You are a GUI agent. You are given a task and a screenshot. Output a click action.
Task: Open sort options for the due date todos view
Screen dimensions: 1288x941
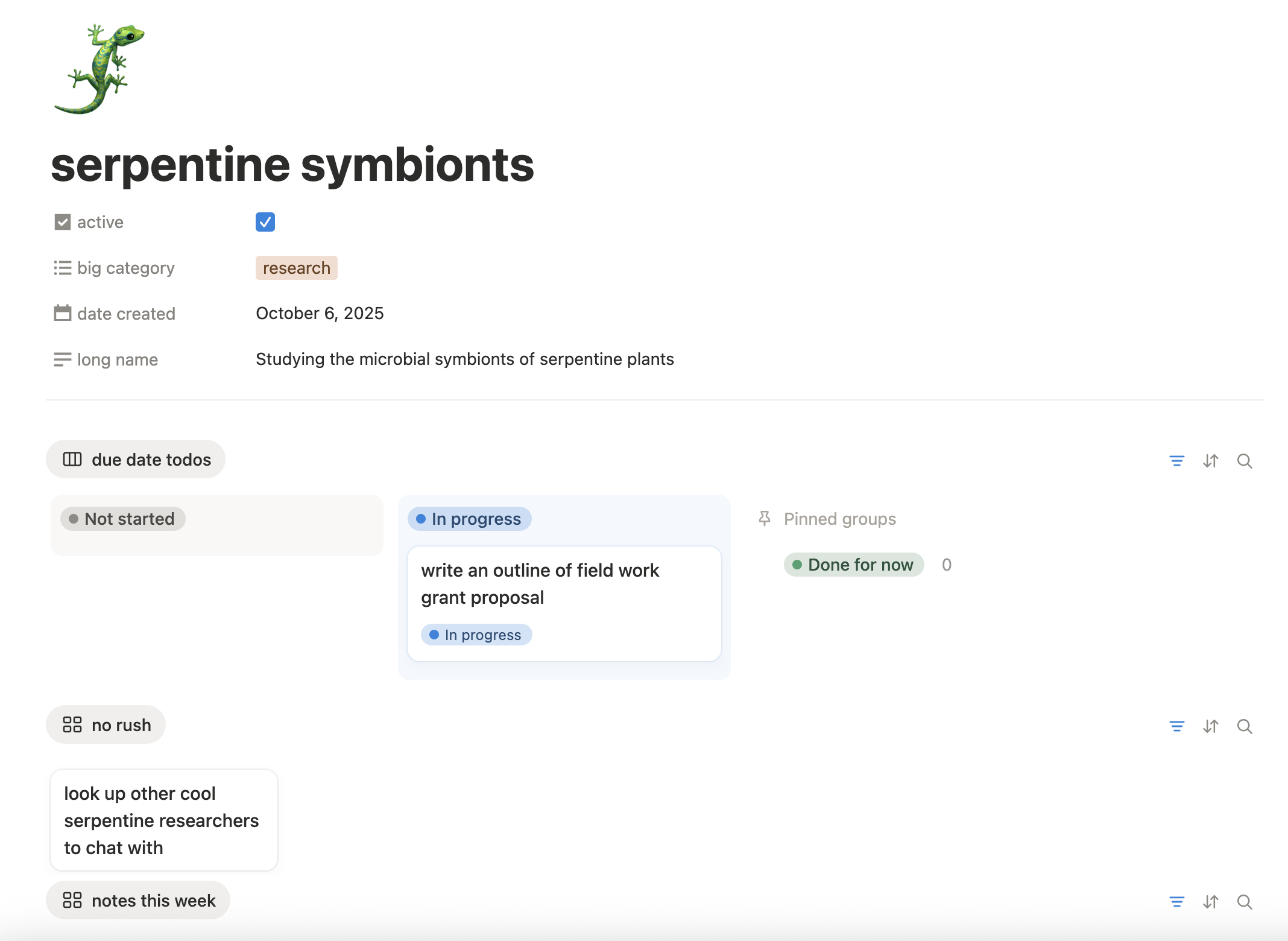coord(1210,460)
